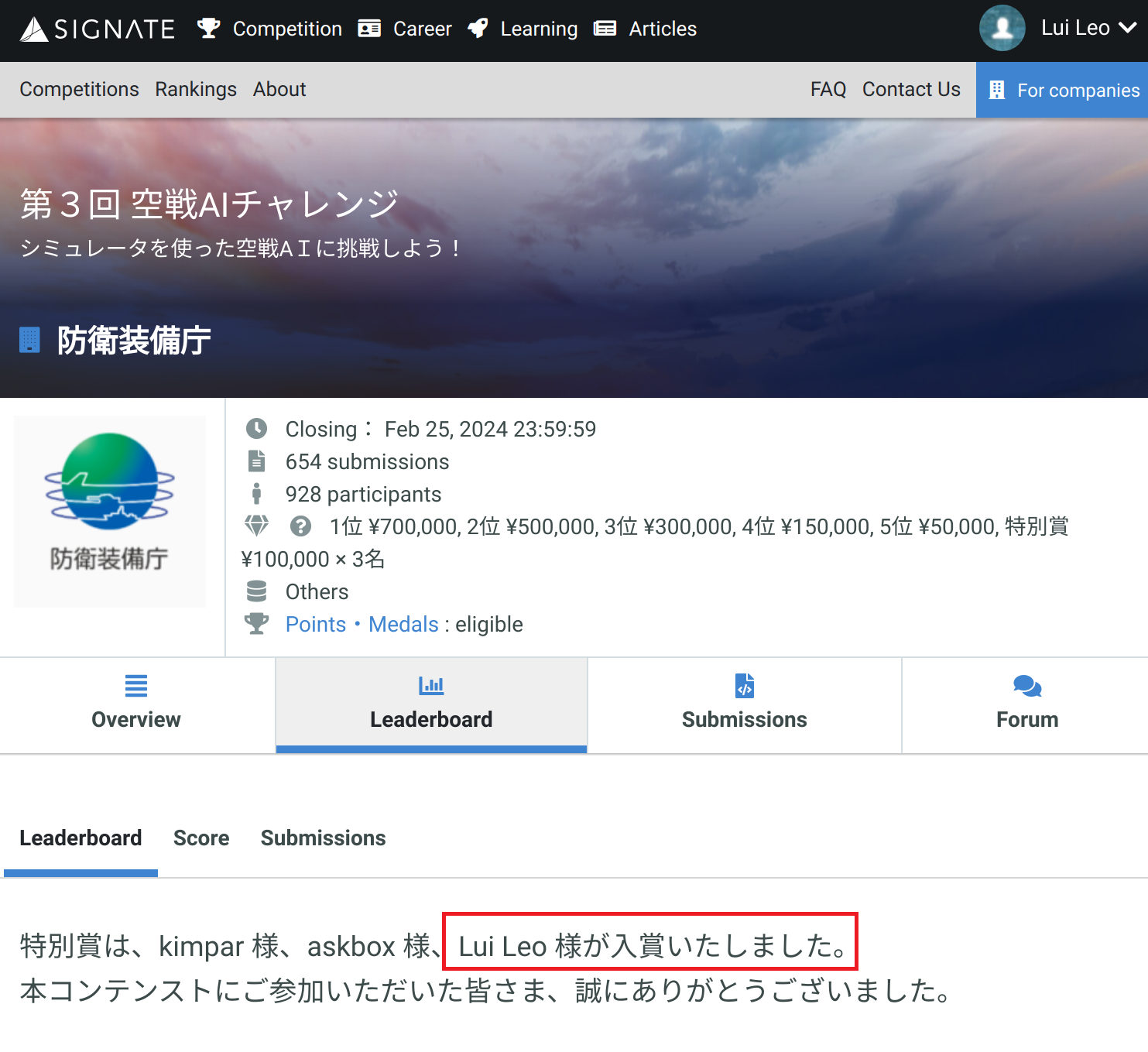This screenshot has height=1052, width=1148.
Task: Click the Leaderboard bar chart icon
Action: [431, 685]
